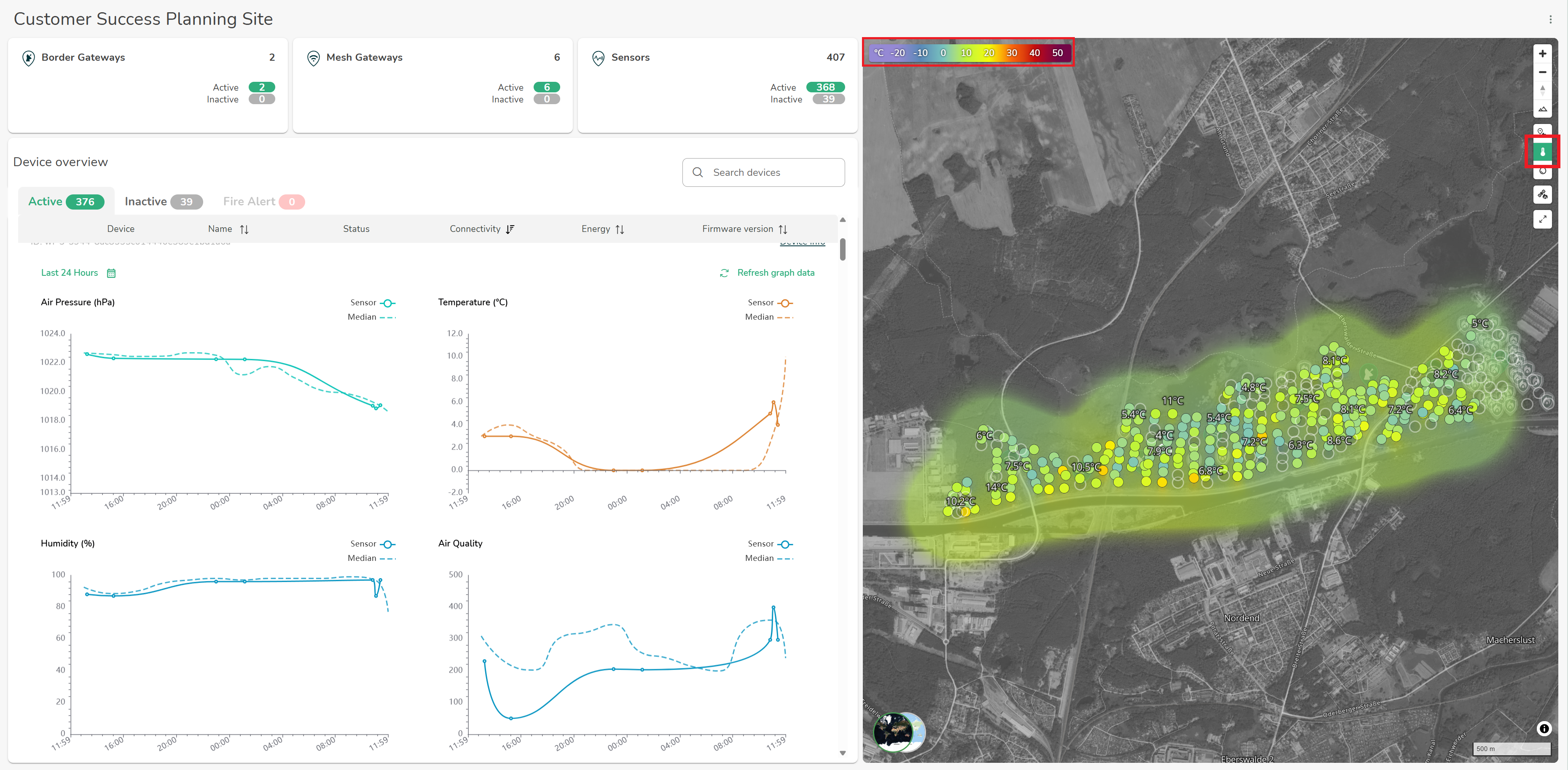Click Refresh graph data
Image resolution: width=1568 pixels, height=770 pixels.
[x=767, y=273]
